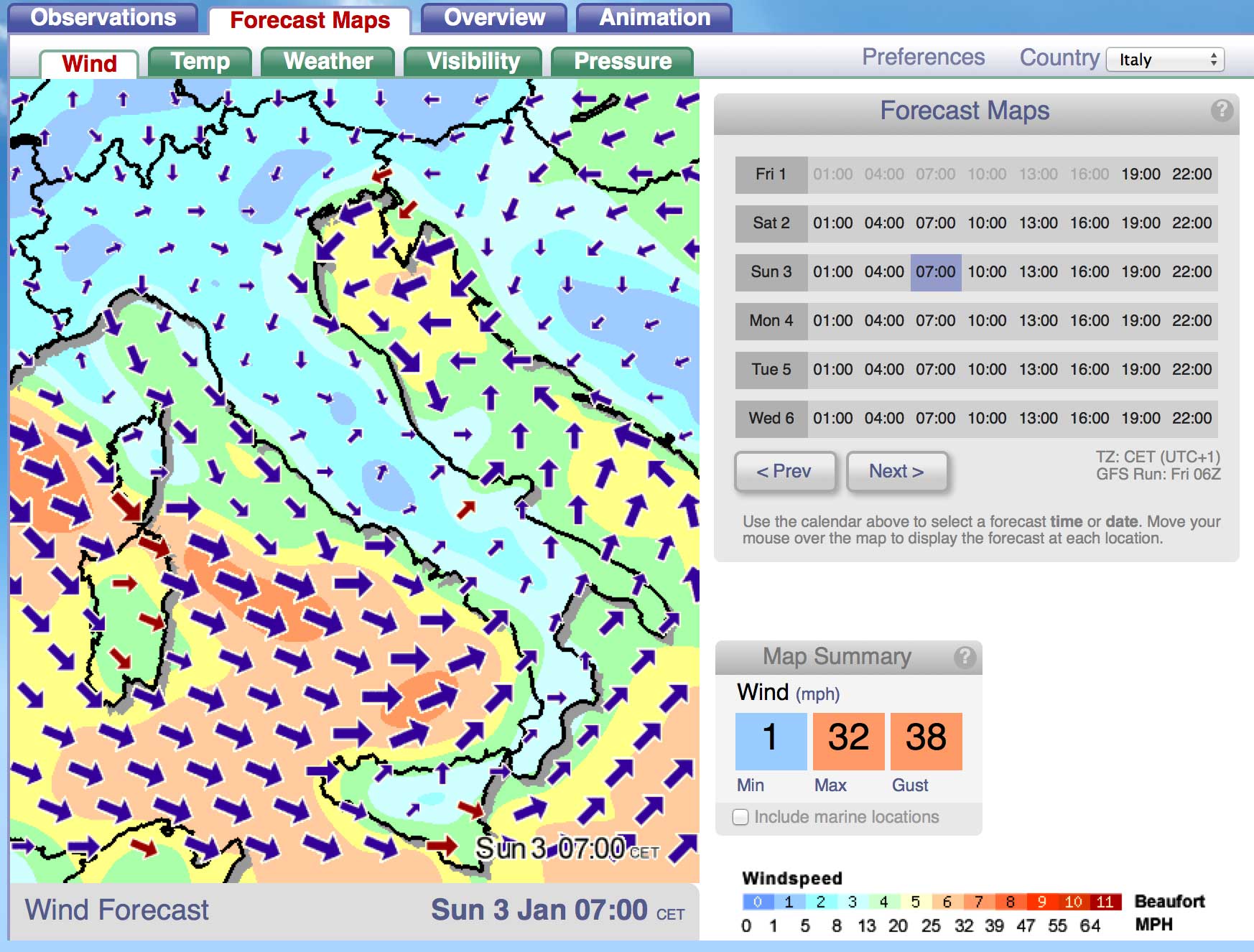Click the Forecast Maps help question icon
Viewport: 1254px width, 952px height.
pyautogui.click(x=1221, y=111)
